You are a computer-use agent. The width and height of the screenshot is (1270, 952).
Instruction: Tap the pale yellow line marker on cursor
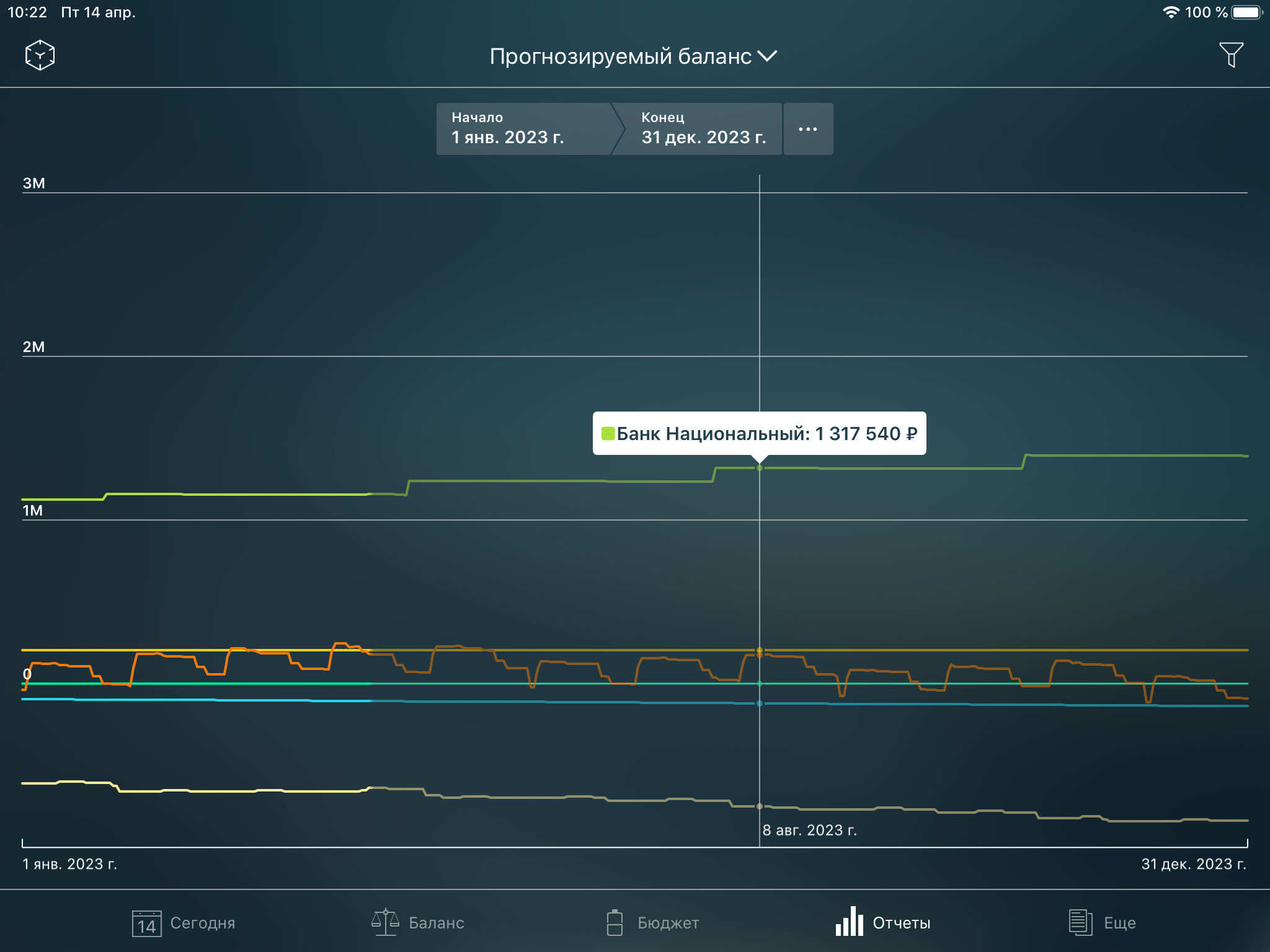coord(759,806)
